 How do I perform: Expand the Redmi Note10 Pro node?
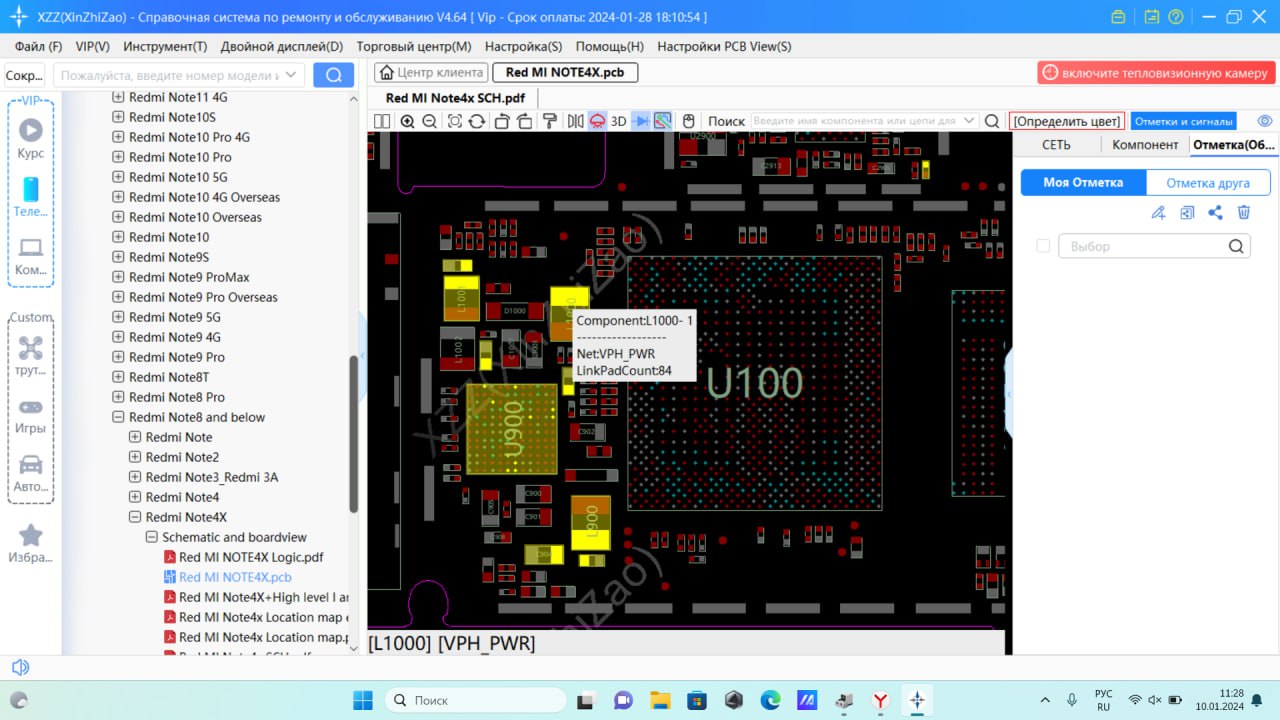coord(118,157)
